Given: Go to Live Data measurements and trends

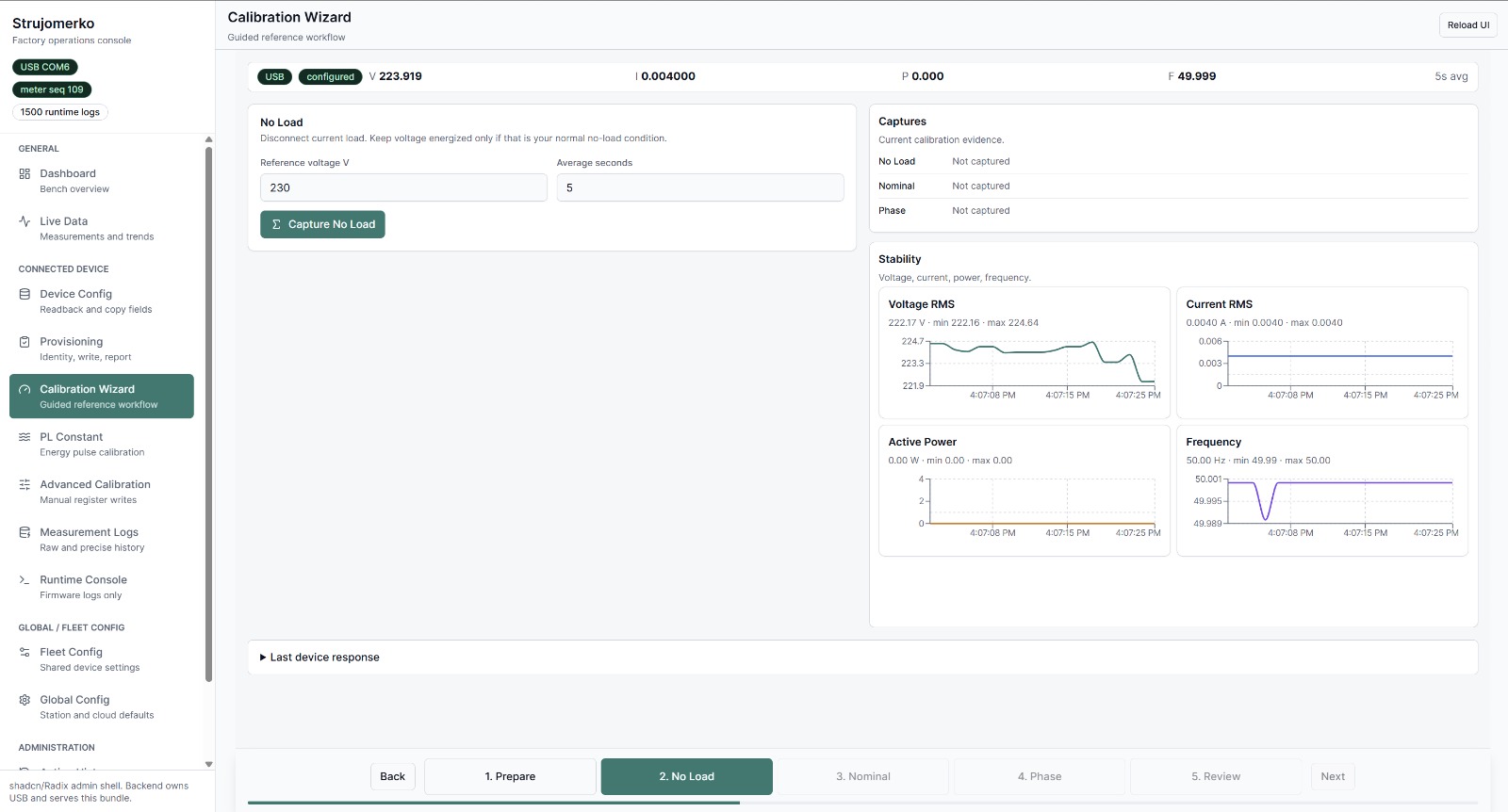Looking at the screenshot, I should (102, 229).
